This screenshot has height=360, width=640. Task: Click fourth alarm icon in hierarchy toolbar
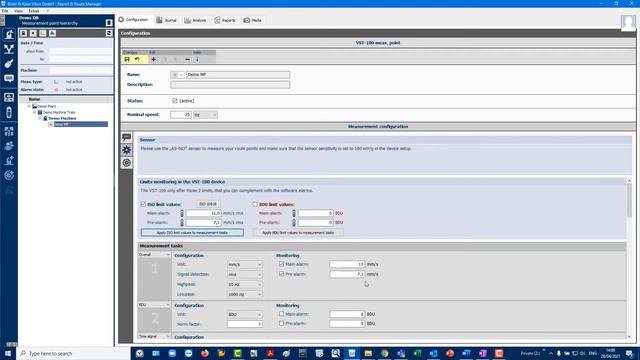pyautogui.click(x=53, y=33)
